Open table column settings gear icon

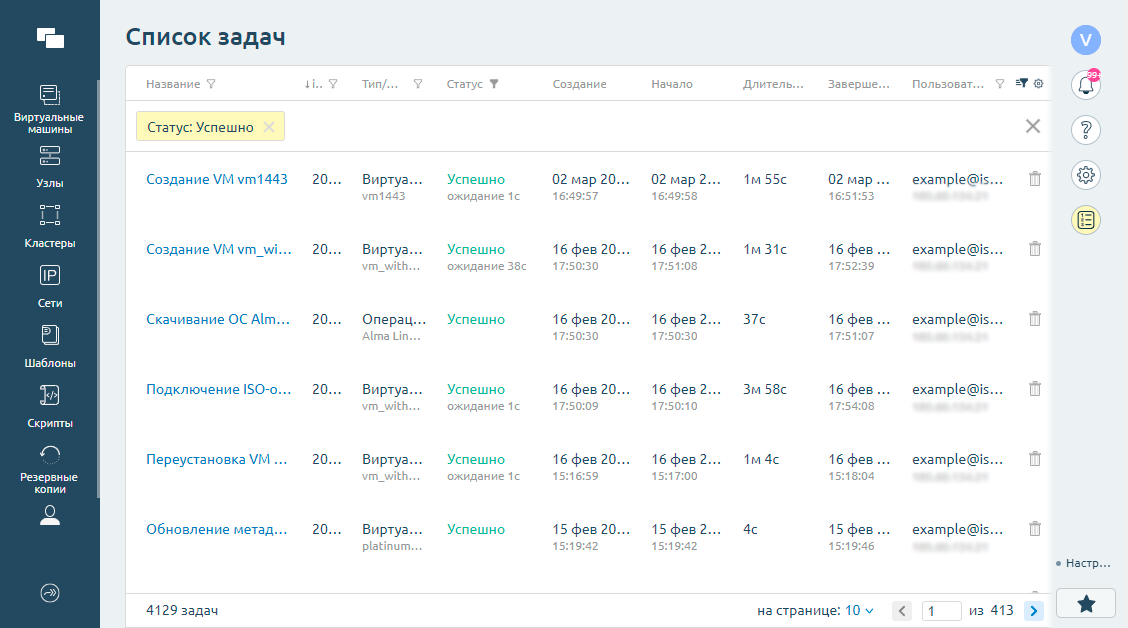[1038, 84]
